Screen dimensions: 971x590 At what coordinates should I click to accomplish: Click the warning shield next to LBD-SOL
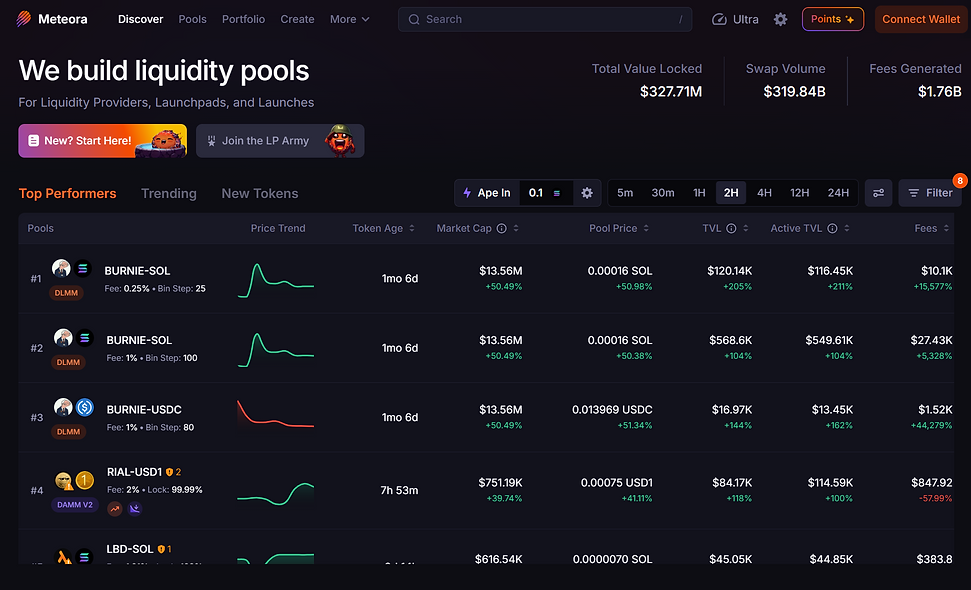click(161, 549)
